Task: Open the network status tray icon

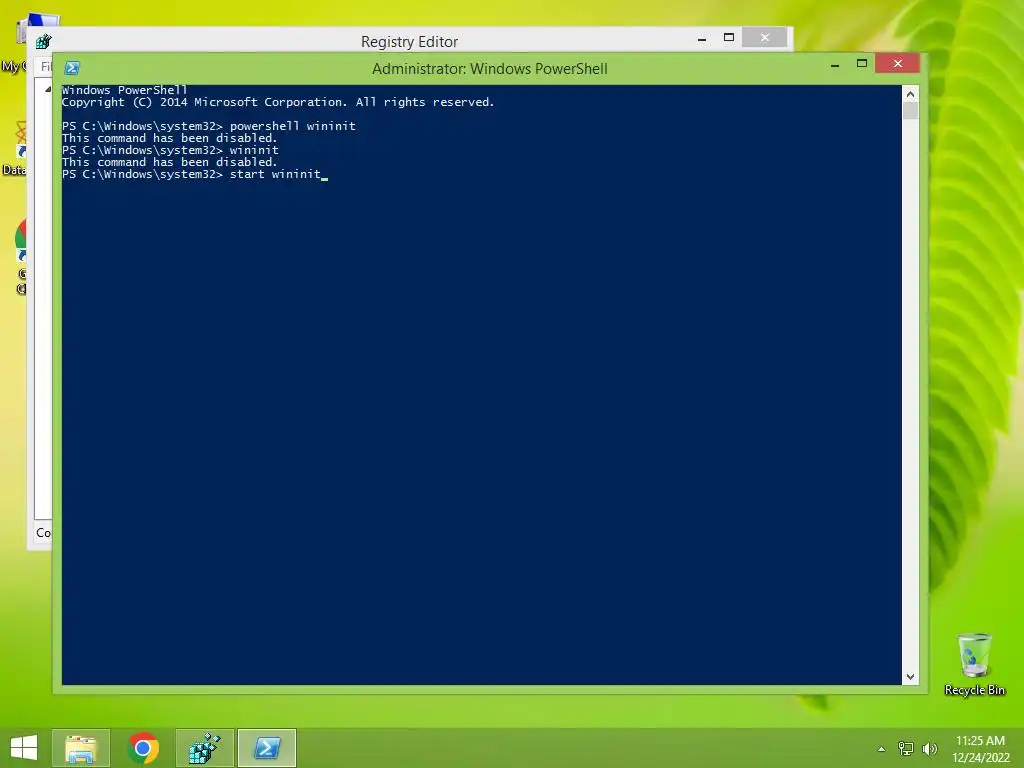Action: tap(906, 748)
